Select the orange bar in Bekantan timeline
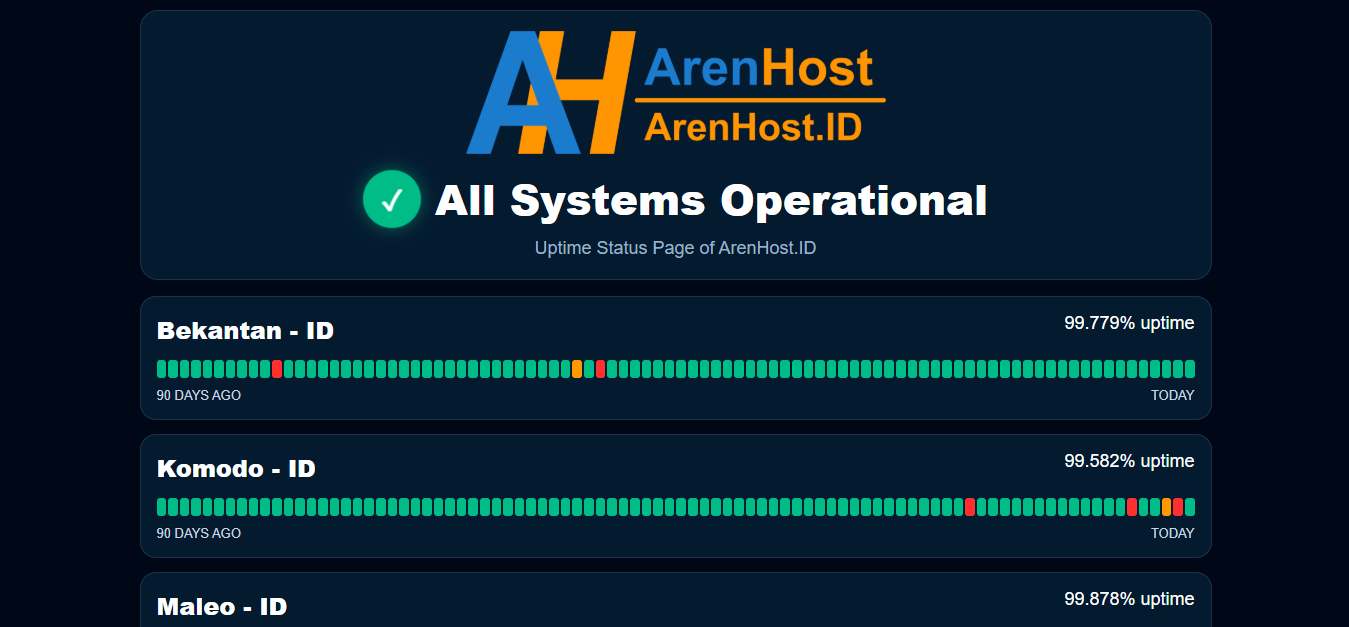Screen dimensions: 1349x627 pyautogui.click(x=577, y=369)
